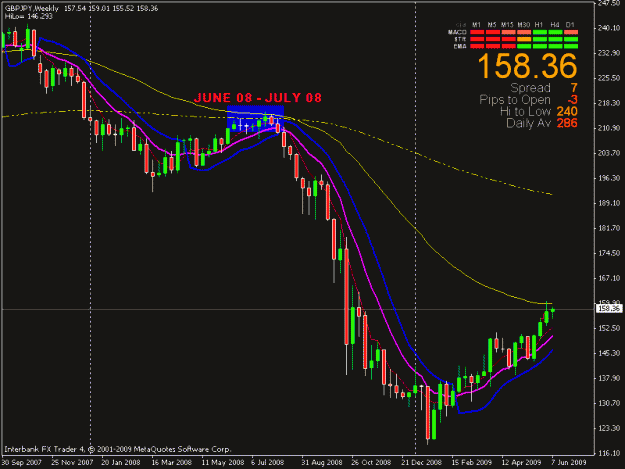The width and height of the screenshot is (625, 469).
Task: Click the Daily Av label
Action: pos(528,123)
